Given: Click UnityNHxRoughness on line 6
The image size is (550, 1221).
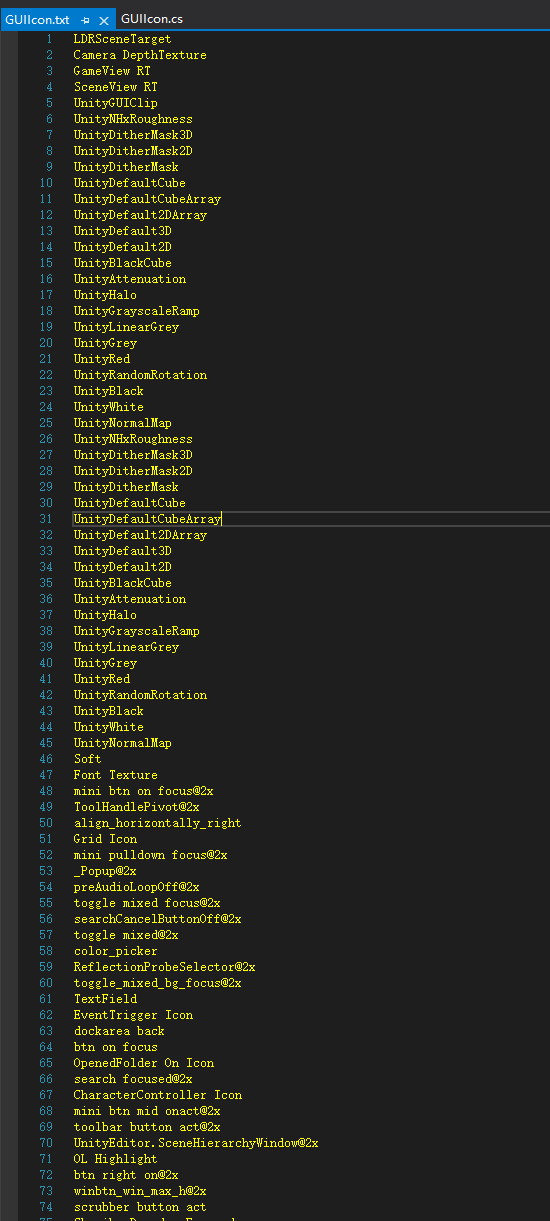Looking at the screenshot, I should tap(133, 119).
